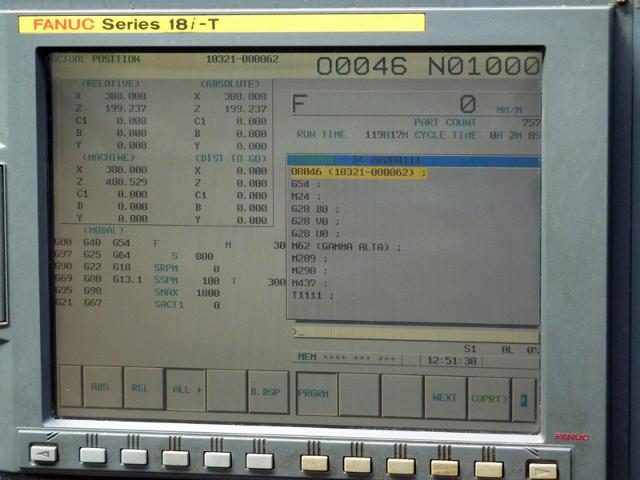Push the physical key below ABS softkey
This screenshot has width=640, height=480.
click(x=93, y=456)
